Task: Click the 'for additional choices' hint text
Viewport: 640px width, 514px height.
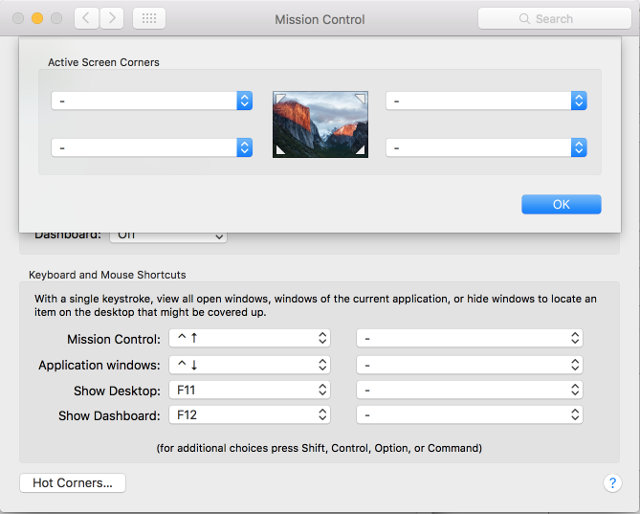Action: (319, 448)
